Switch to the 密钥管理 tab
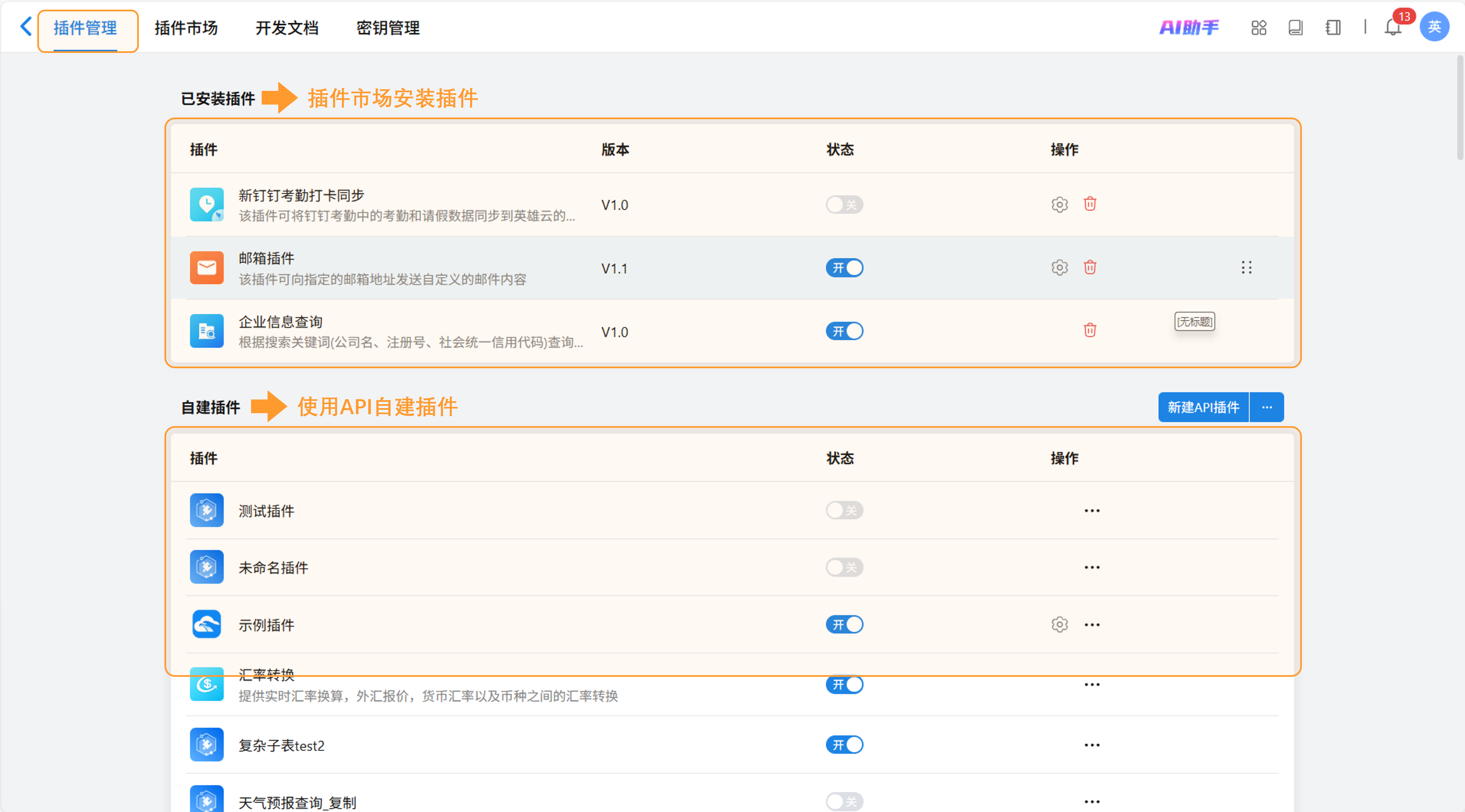The image size is (1465, 812). tap(388, 28)
